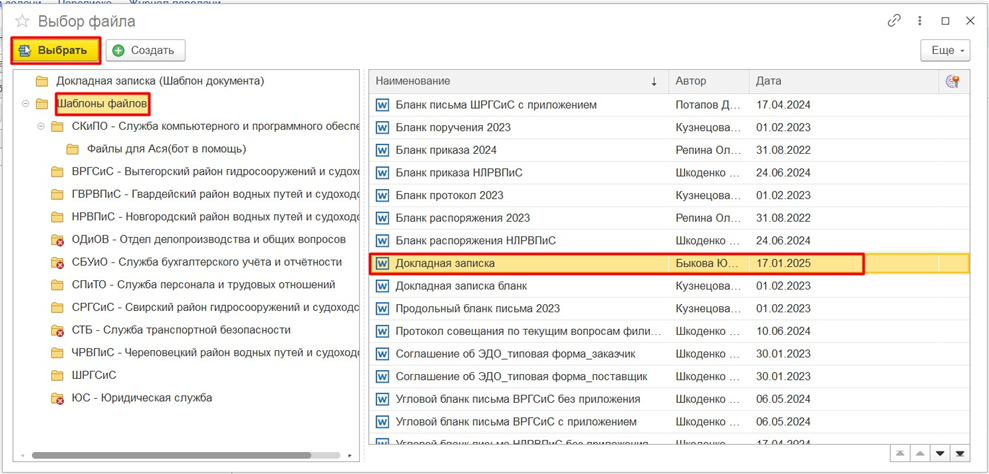This screenshot has height=474, width=989.
Task: Maximize the Выбор файла window
Action: click(945, 21)
